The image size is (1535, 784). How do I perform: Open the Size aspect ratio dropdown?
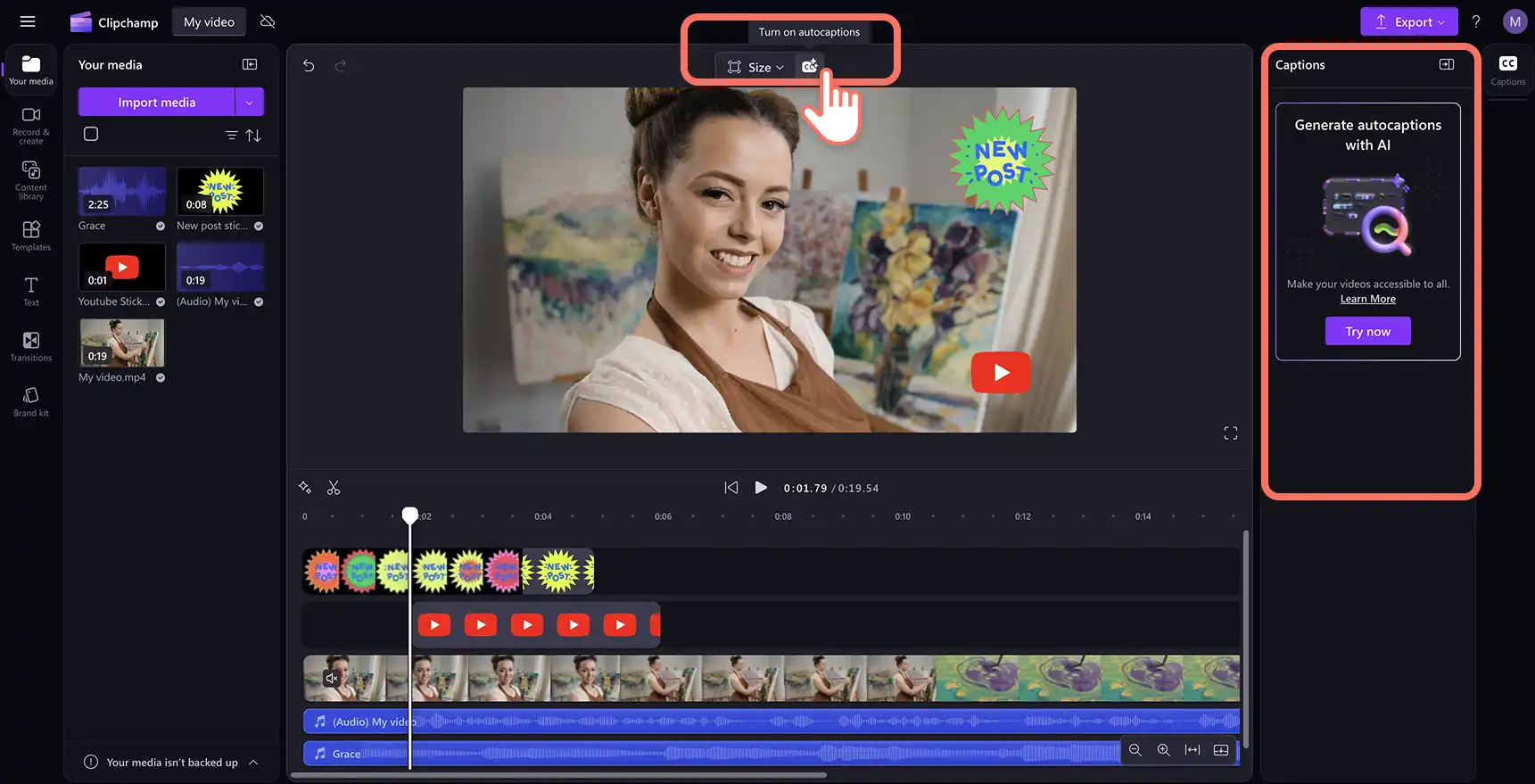click(x=755, y=67)
